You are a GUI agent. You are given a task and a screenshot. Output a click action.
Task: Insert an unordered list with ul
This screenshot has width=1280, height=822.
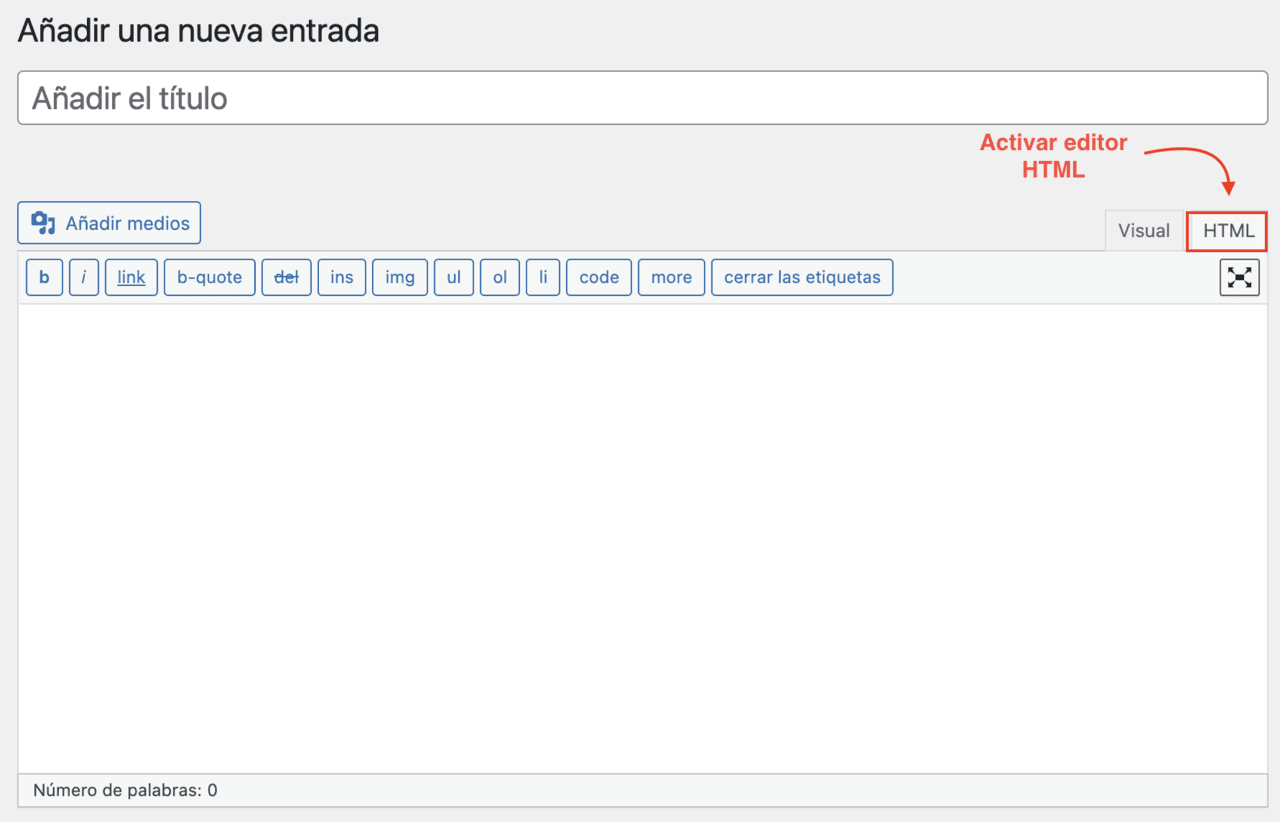(x=453, y=277)
